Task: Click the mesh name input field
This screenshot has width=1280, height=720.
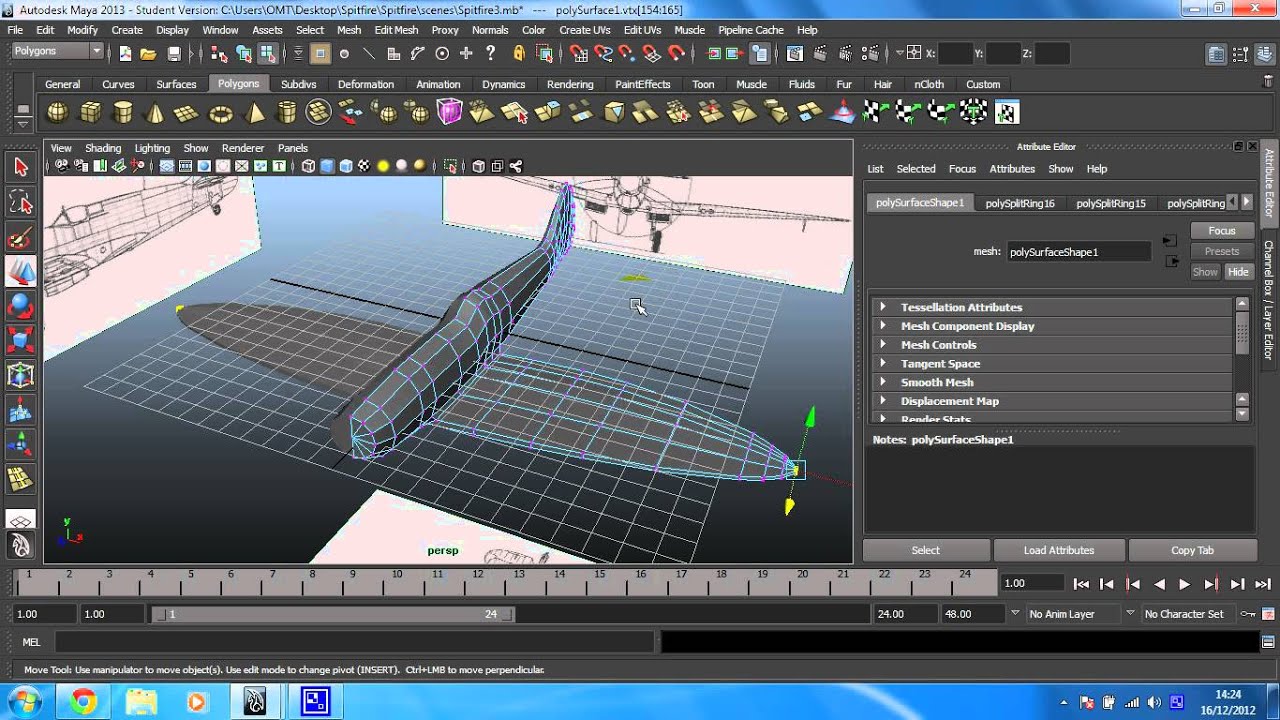Action: pos(1079,252)
